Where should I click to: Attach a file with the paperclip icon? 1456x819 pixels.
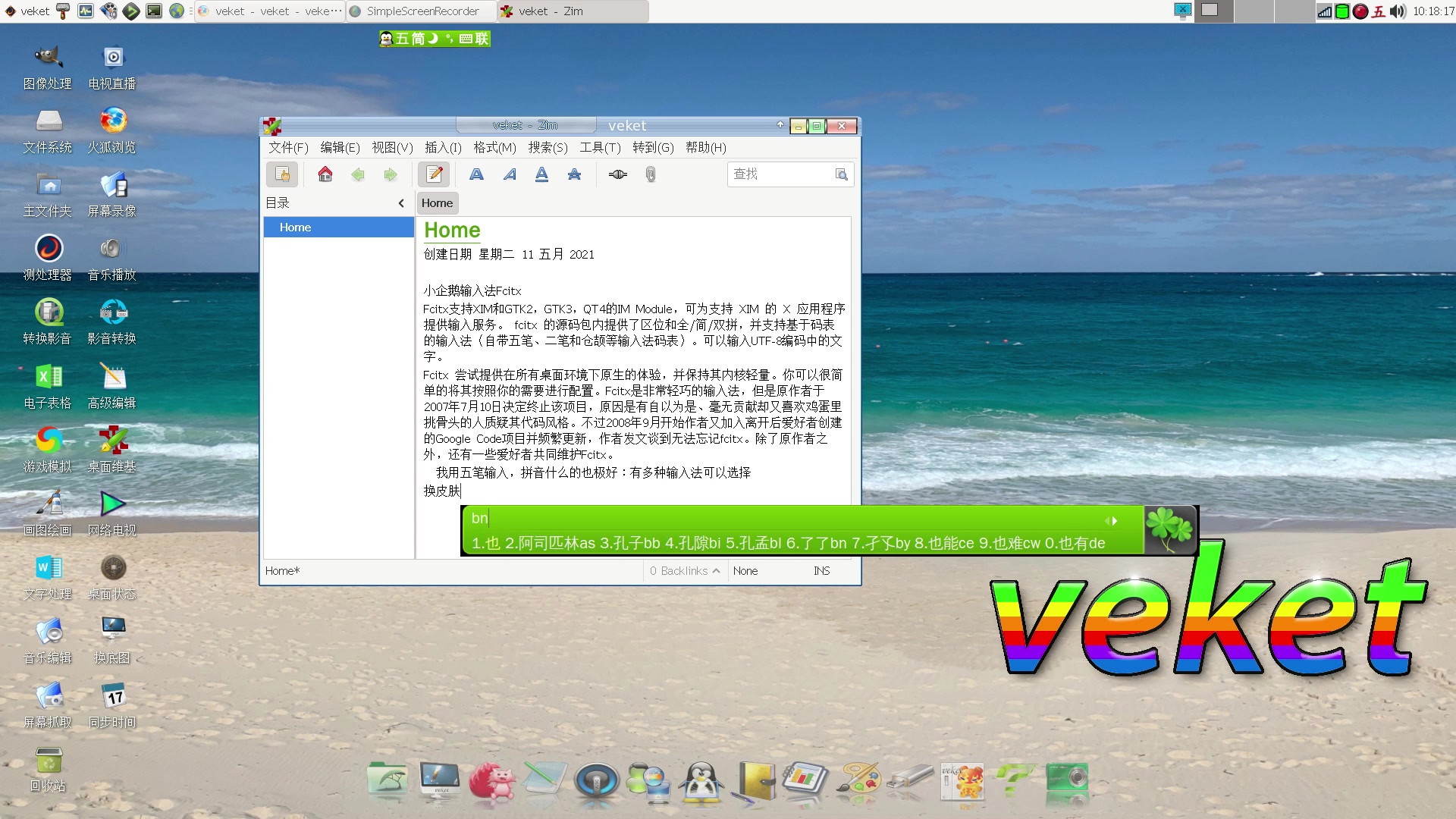tap(651, 174)
